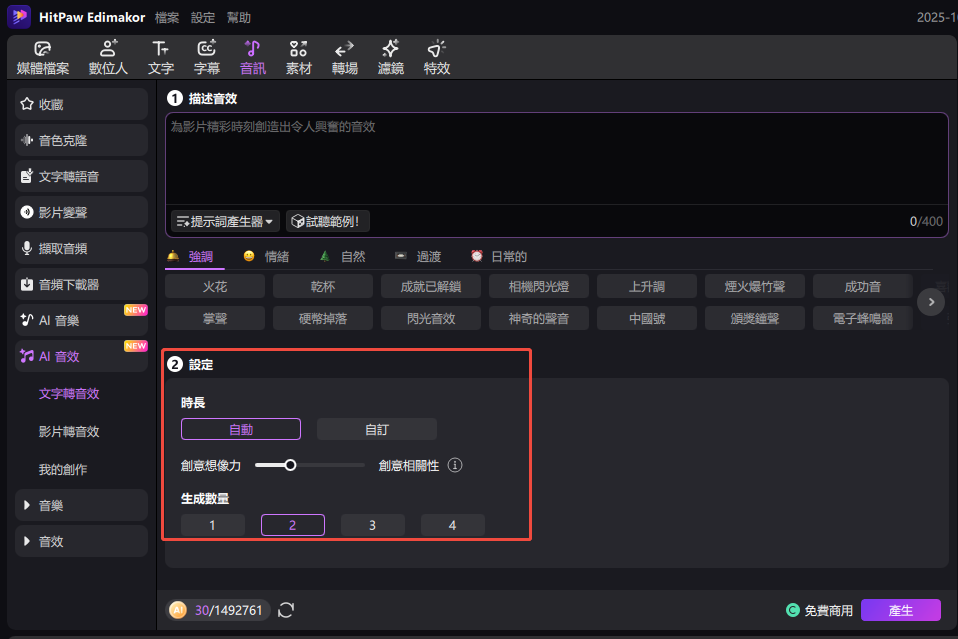Open the 特效 effects panel
The width and height of the screenshot is (958, 639).
pyautogui.click(x=436, y=58)
